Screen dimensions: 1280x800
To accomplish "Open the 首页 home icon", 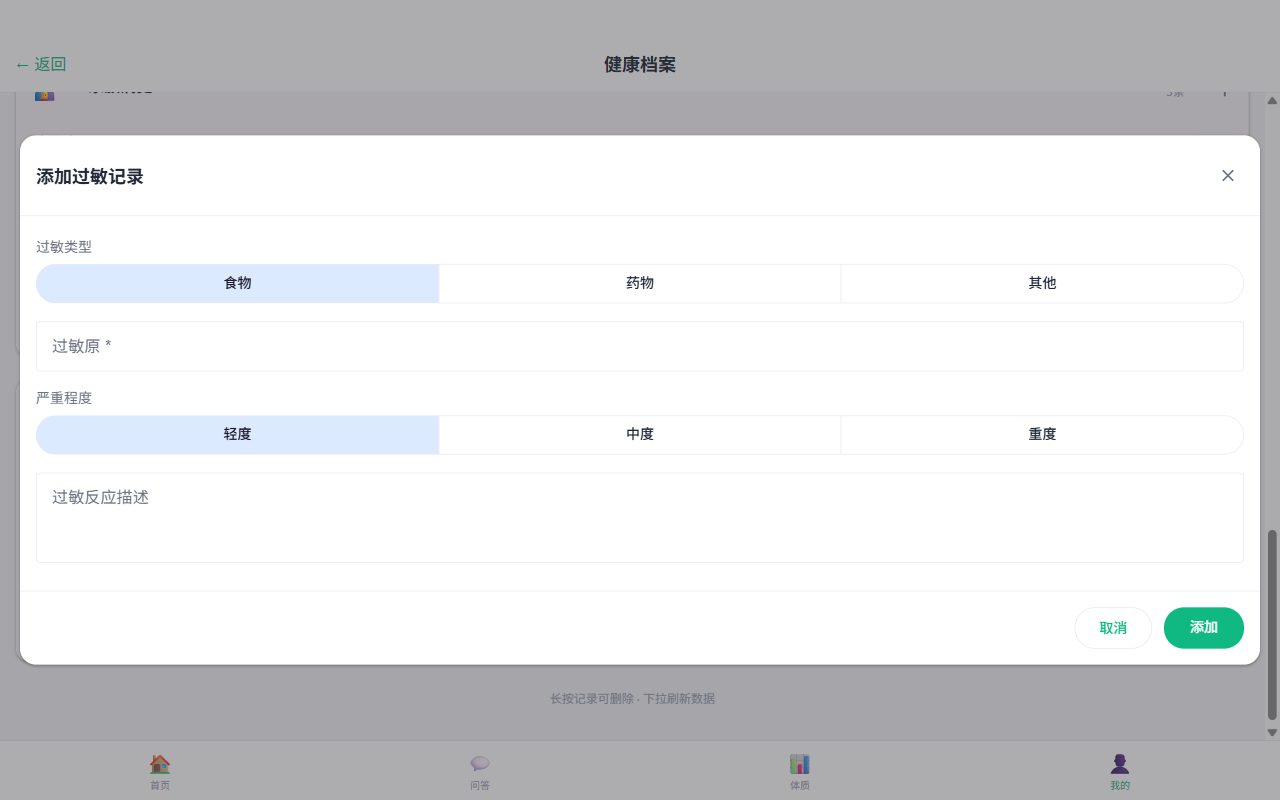I will (160, 765).
